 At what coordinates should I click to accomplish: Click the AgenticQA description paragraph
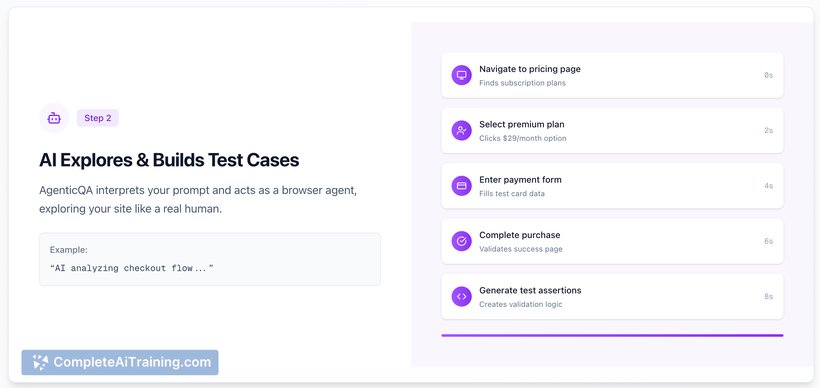[198, 200]
